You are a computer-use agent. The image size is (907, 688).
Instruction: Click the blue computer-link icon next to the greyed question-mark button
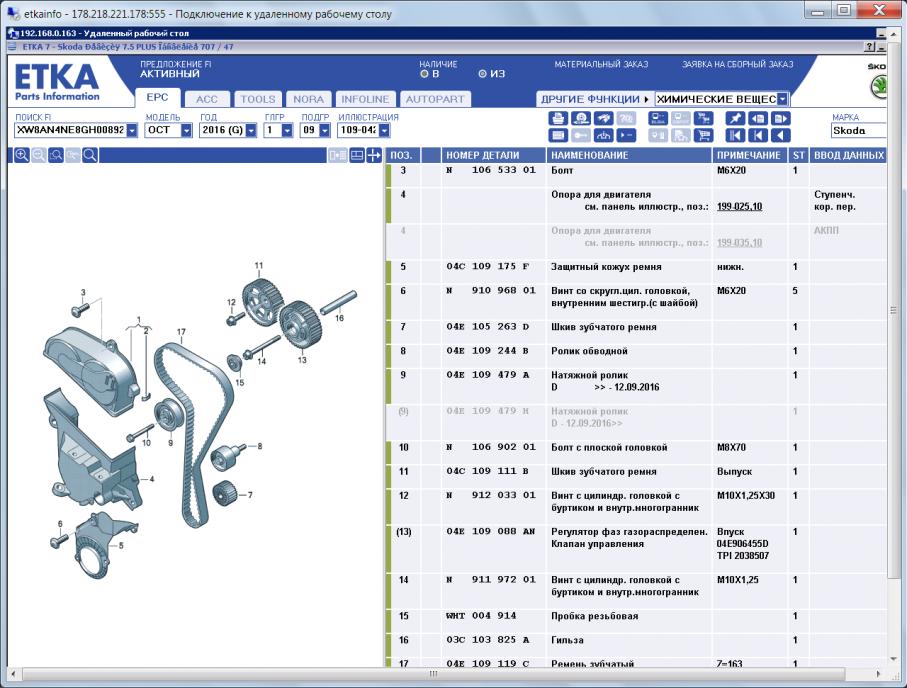658,118
